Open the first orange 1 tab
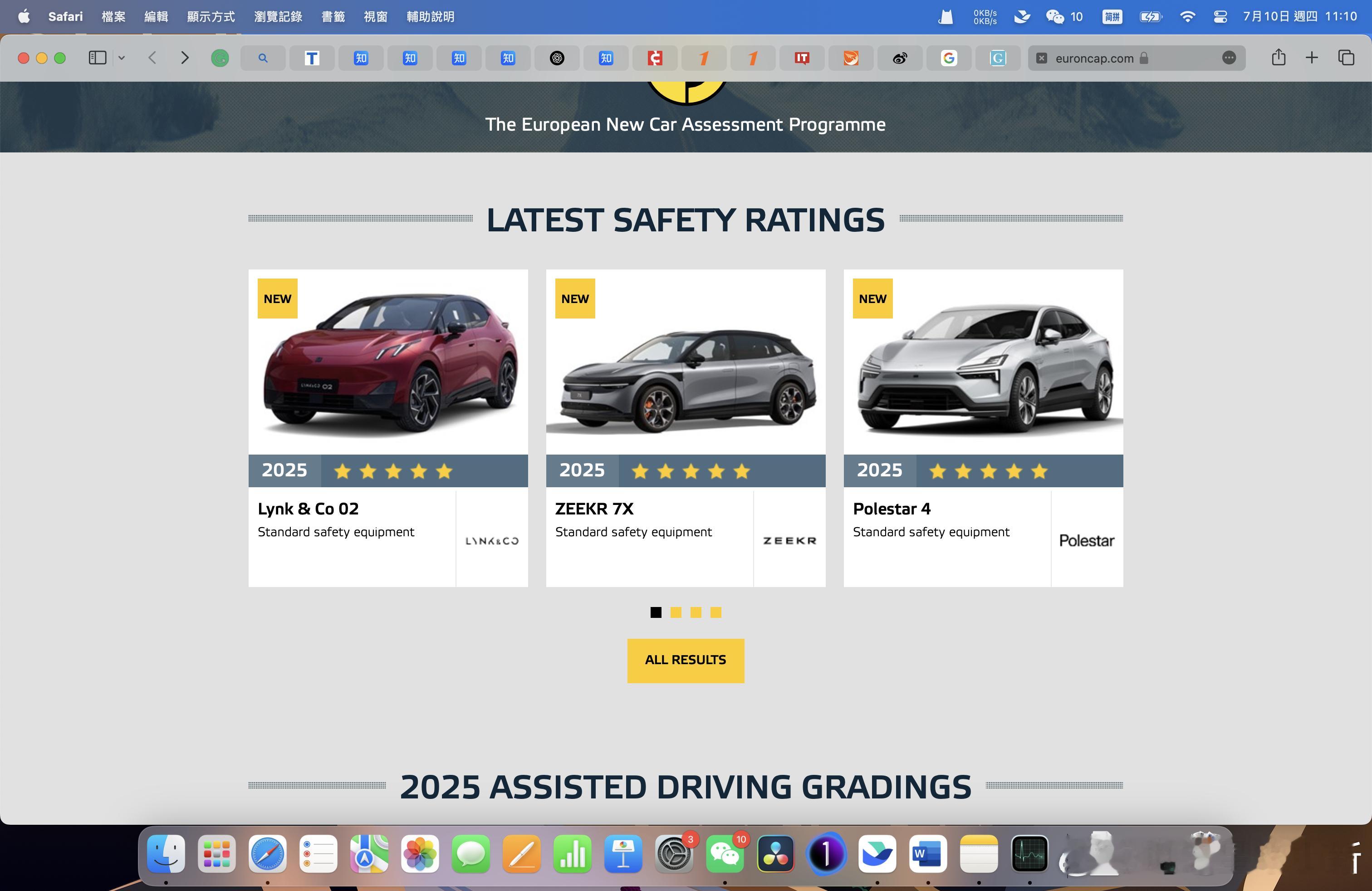Image resolution: width=1372 pixels, height=891 pixels. point(704,58)
